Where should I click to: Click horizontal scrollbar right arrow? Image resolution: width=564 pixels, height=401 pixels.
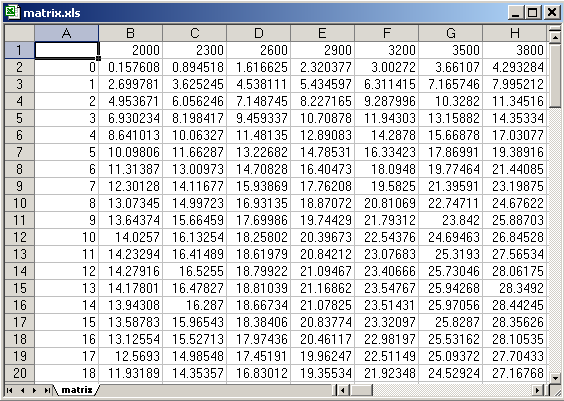tap(538, 390)
